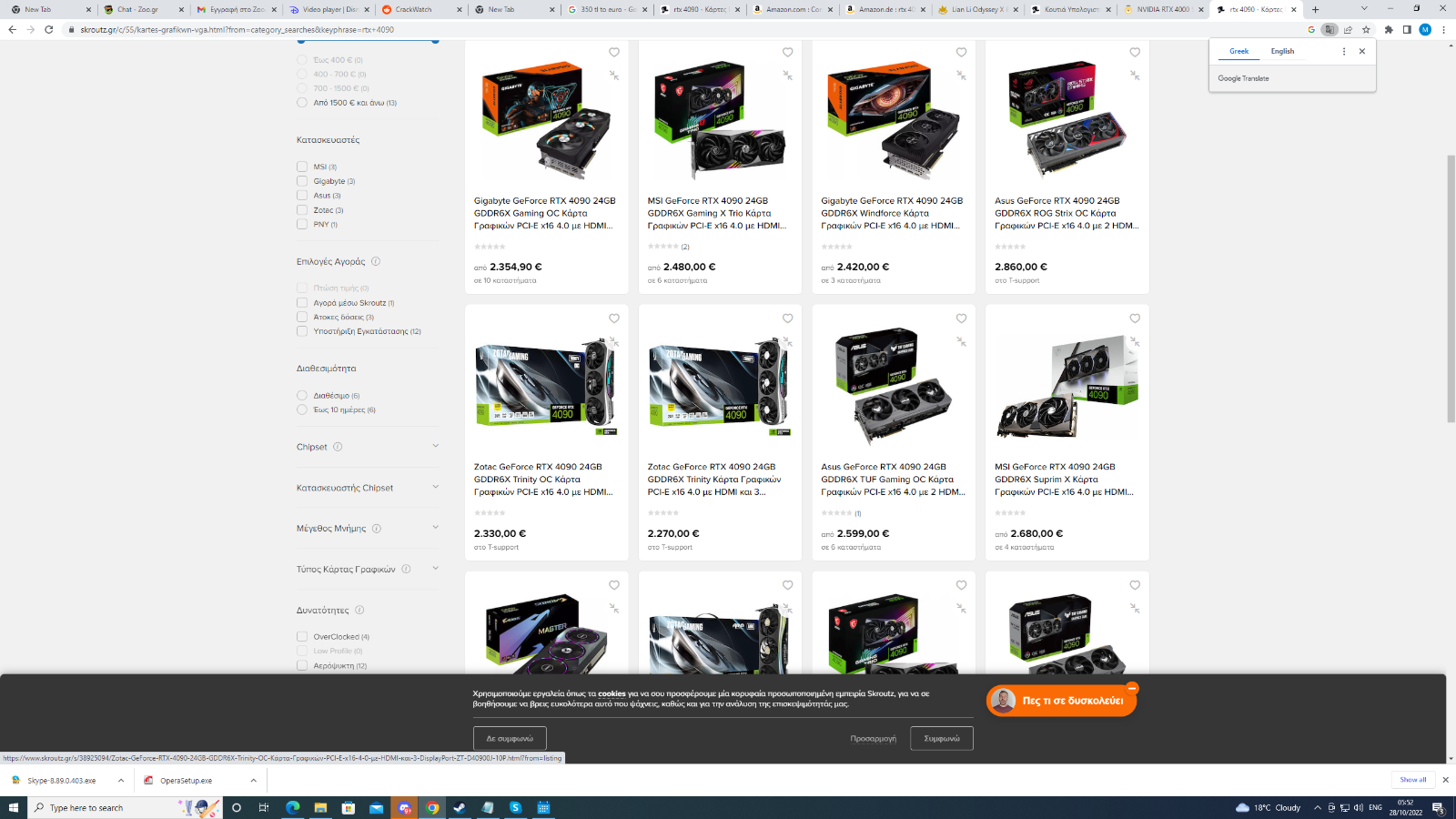
Task: Expand the Chipset filter section
Action: click(x=435, y=446)
